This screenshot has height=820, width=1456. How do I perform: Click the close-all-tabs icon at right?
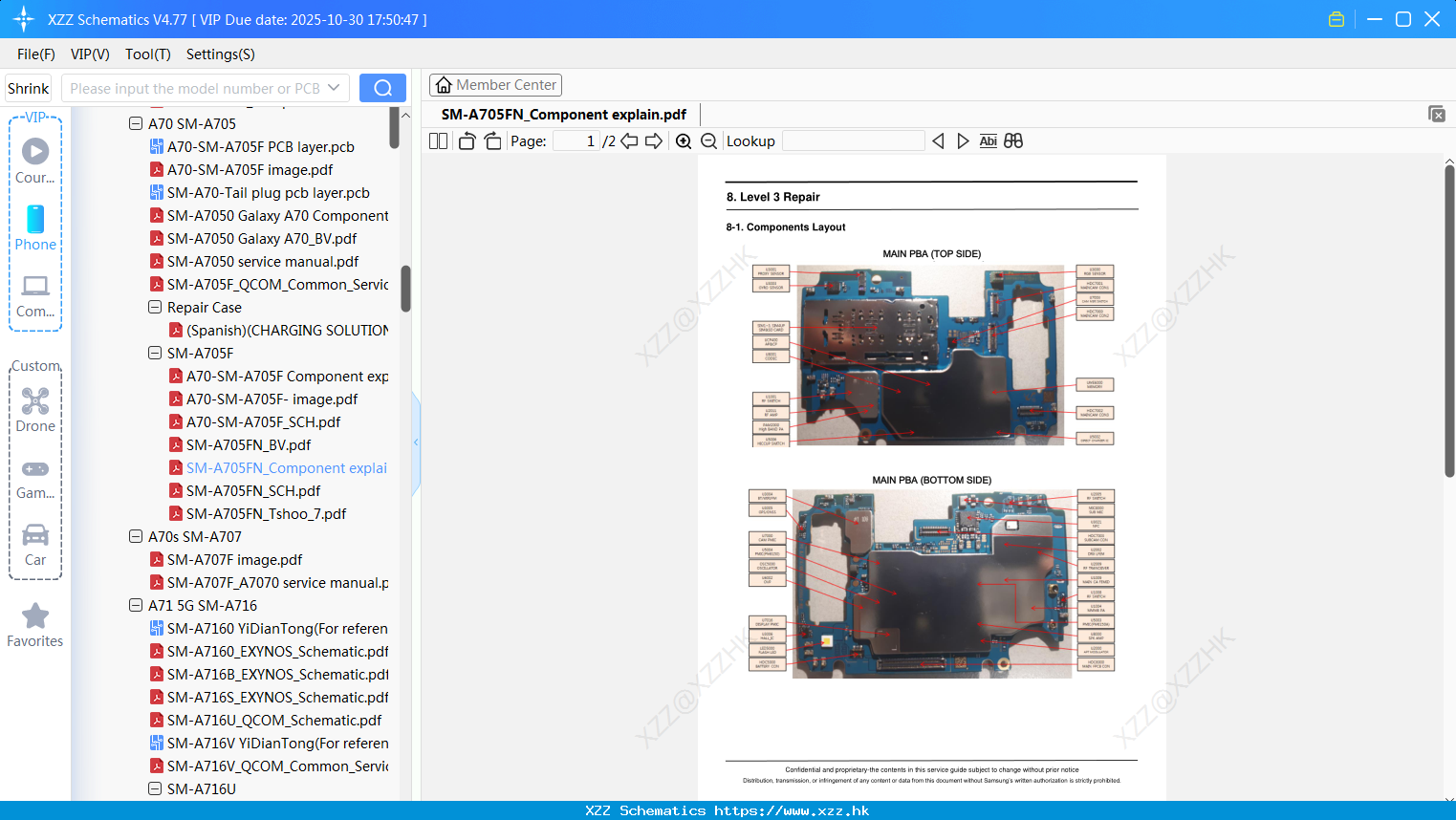click(1437, 114)
